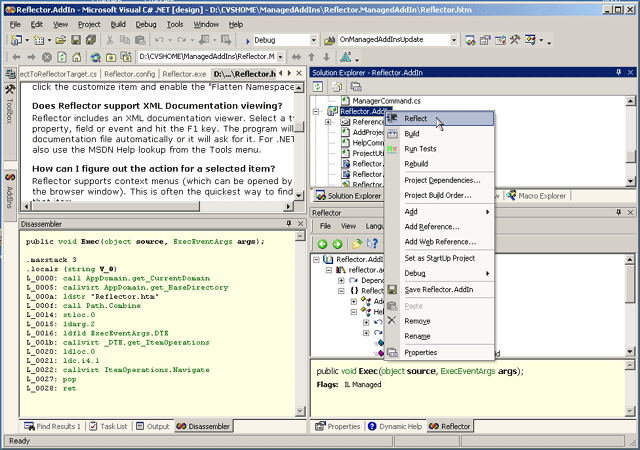Viewport: 640px width, 450px height.
Task: Click the AddIns icon in left sidebar
Action: coord(10,177)
